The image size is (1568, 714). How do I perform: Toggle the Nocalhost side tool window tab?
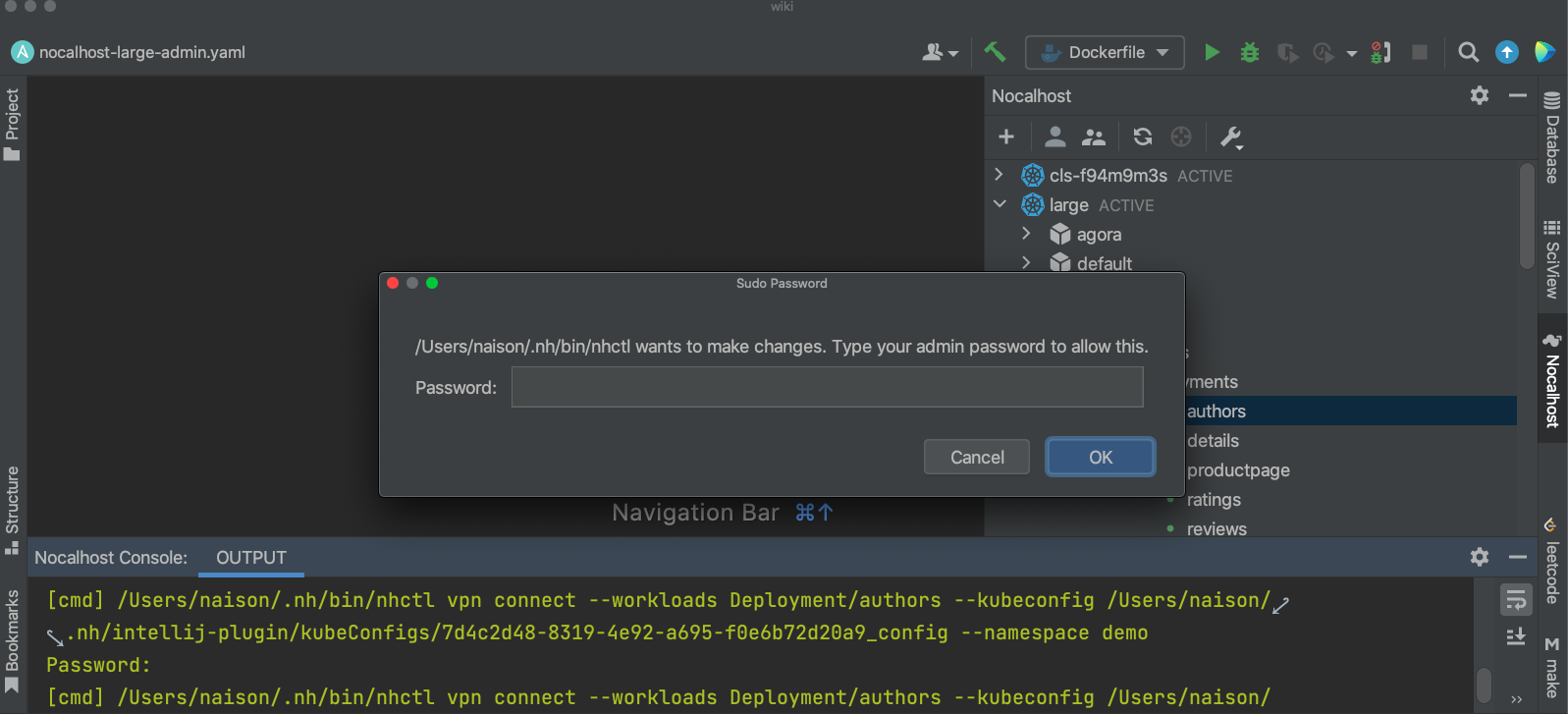1552,379
